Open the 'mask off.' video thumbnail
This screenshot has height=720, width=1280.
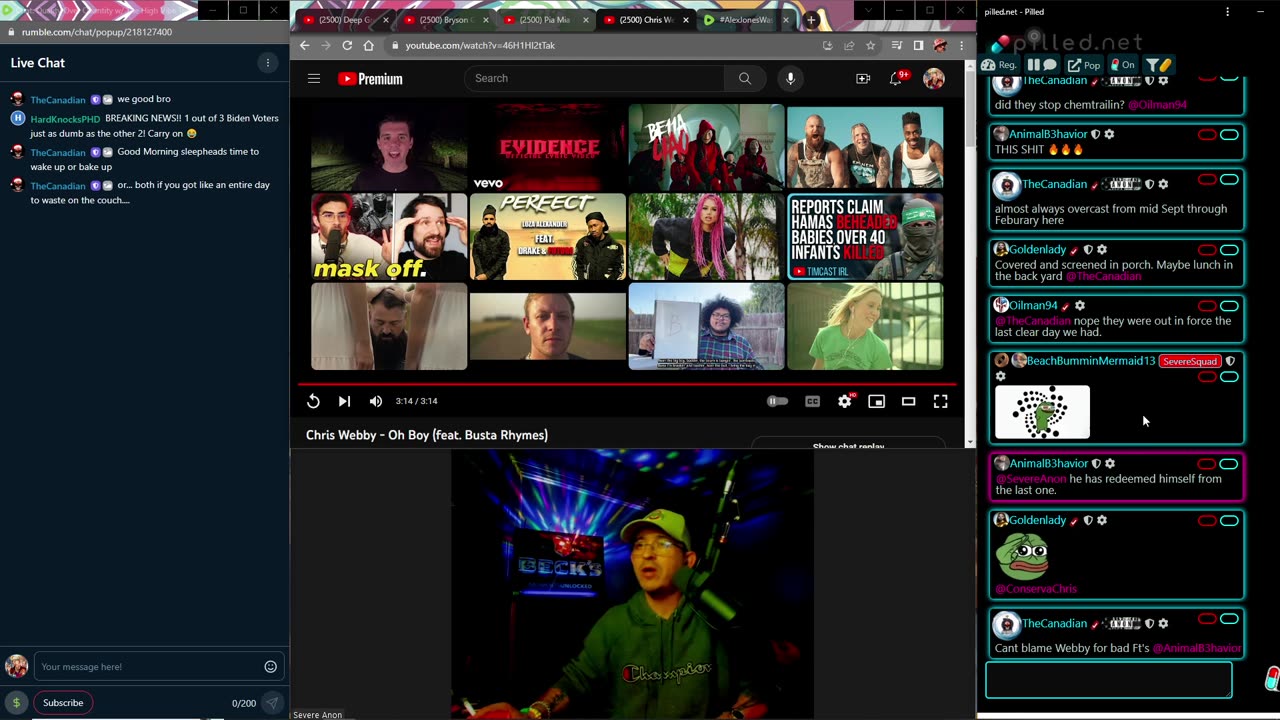pyautogui.click(x=389, y=237)
